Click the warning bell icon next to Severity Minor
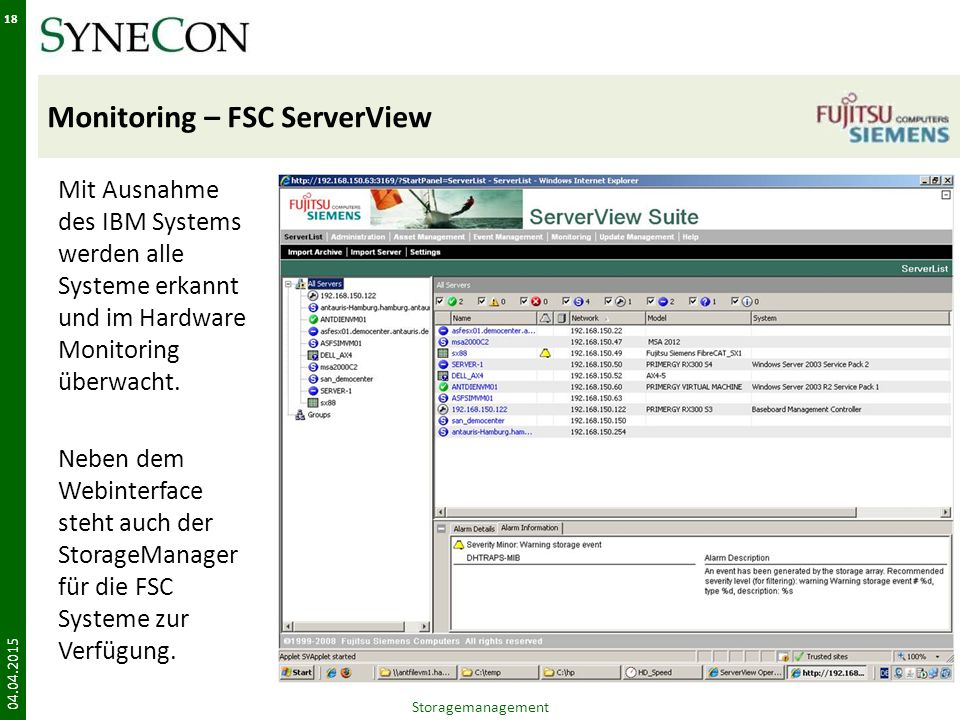Screen dimensions: 960x720 tap(459, 544)
